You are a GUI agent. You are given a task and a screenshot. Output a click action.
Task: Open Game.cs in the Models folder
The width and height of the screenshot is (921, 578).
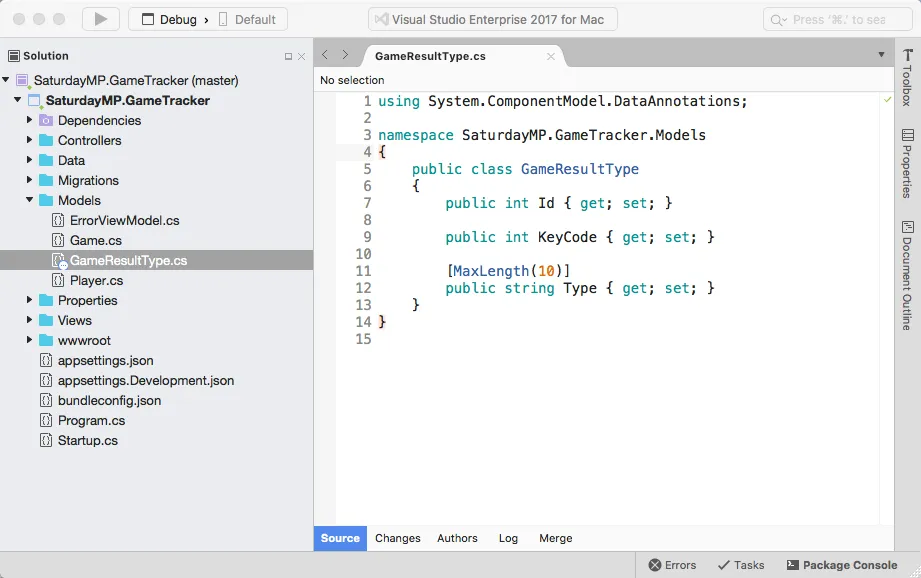[x=96, y=240]
